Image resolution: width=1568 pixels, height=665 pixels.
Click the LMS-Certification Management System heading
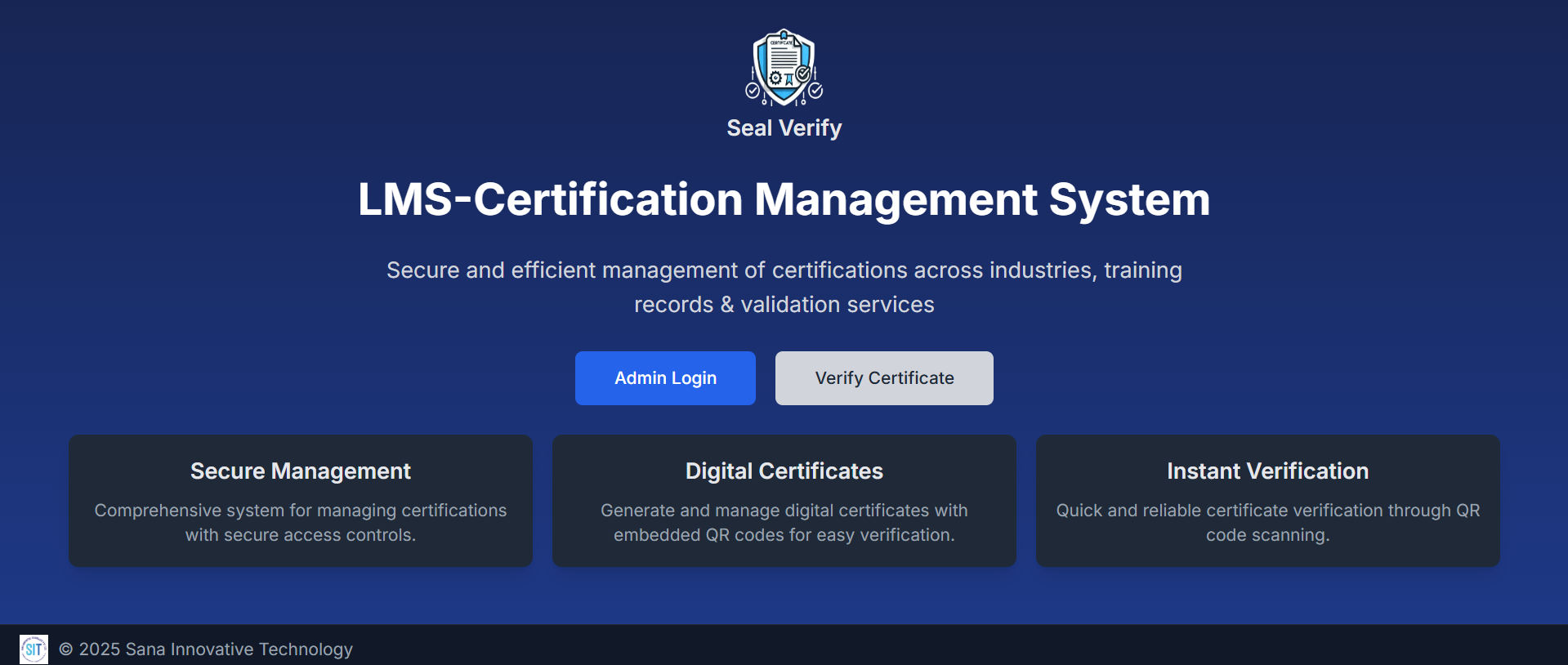point(784,199)
